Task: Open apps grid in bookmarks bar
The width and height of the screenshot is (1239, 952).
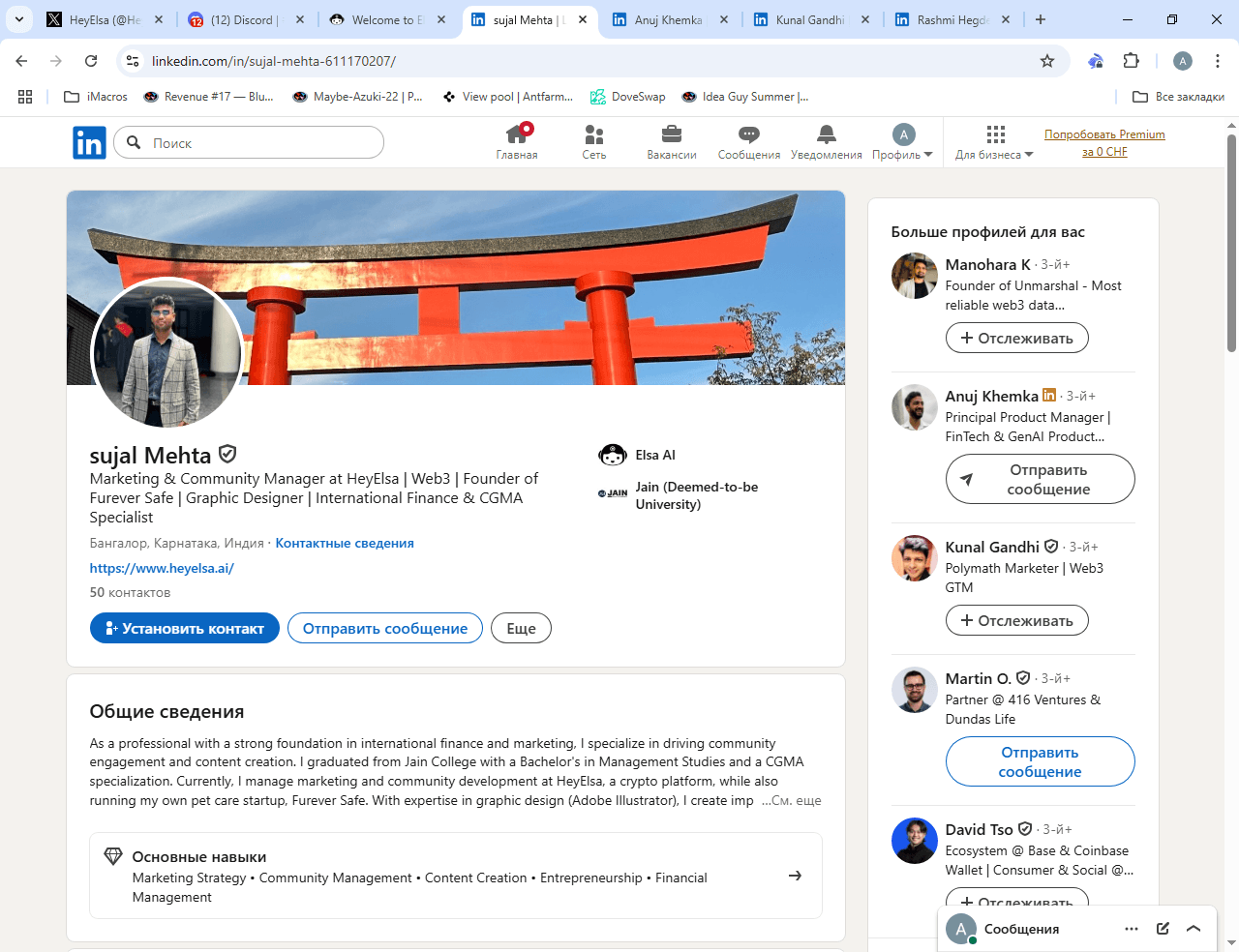Action: click(x=25, y=97)
